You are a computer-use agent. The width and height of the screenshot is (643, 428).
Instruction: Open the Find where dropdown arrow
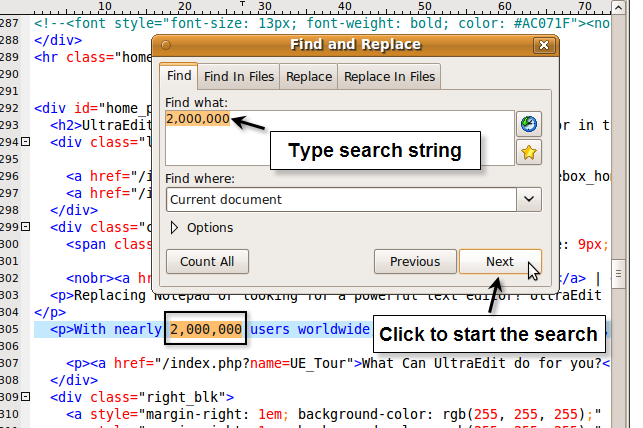(529, 200)
